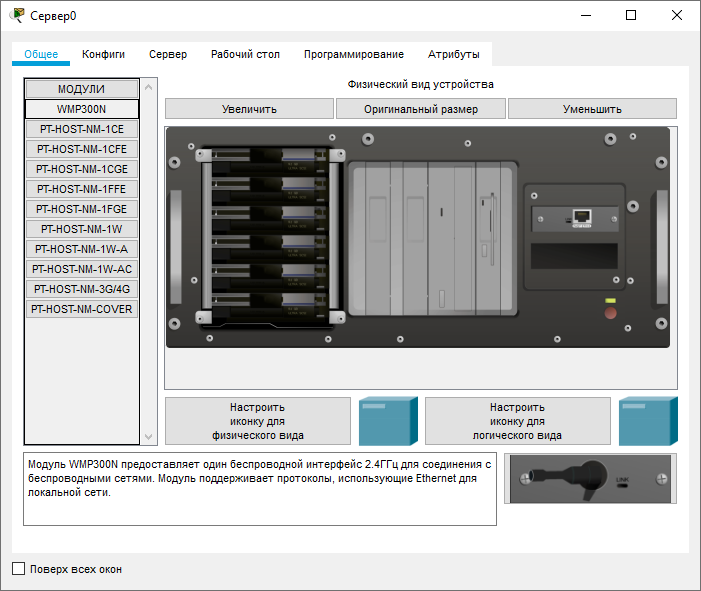Image resolution: width=701 pixels, height=591 pixels.
Task: Minimize the Сервер0 window
Action: pyautogui.click(x=586, y=15)
